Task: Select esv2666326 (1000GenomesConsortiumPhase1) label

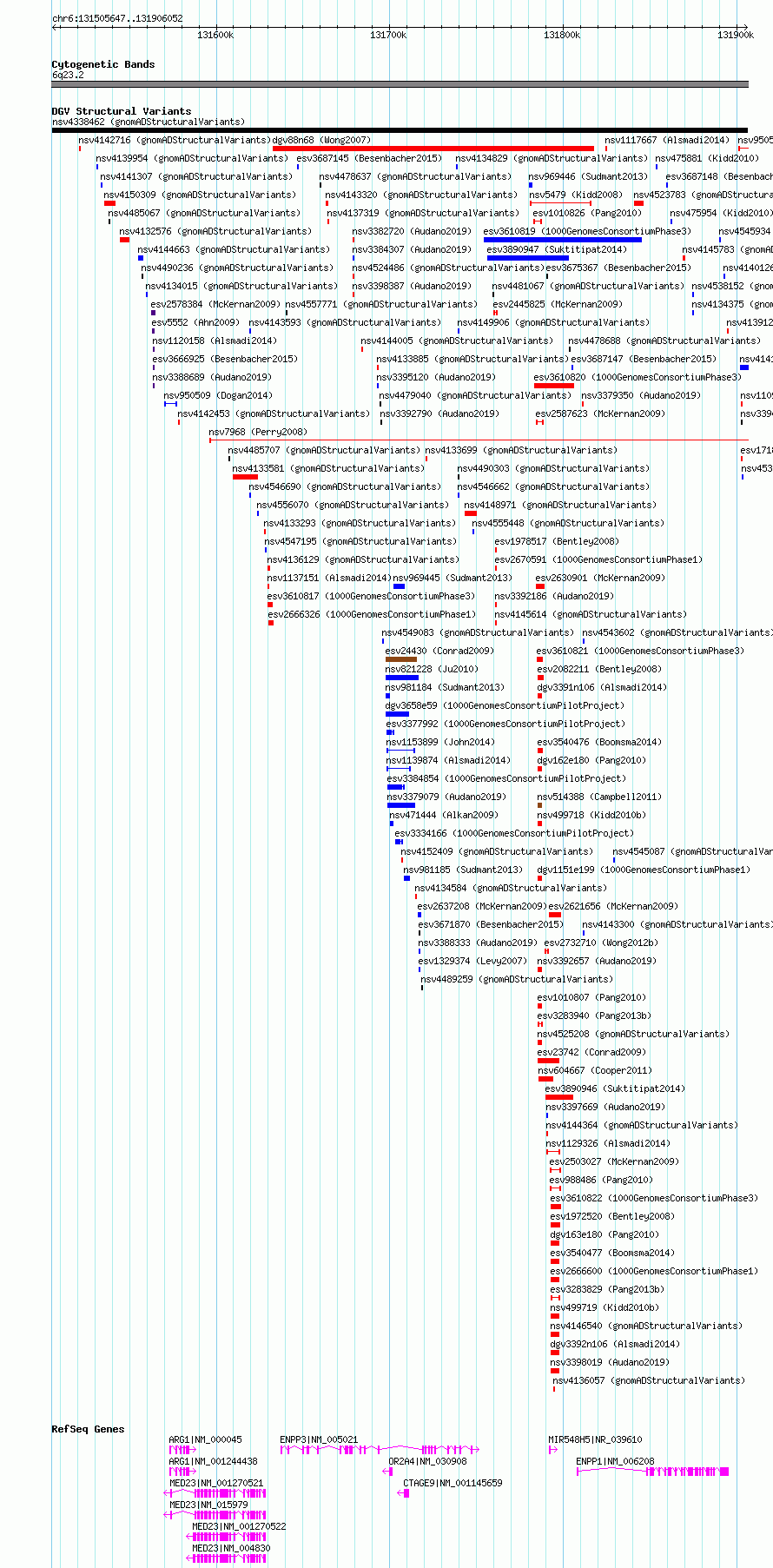Action: [x=371, y=614]
